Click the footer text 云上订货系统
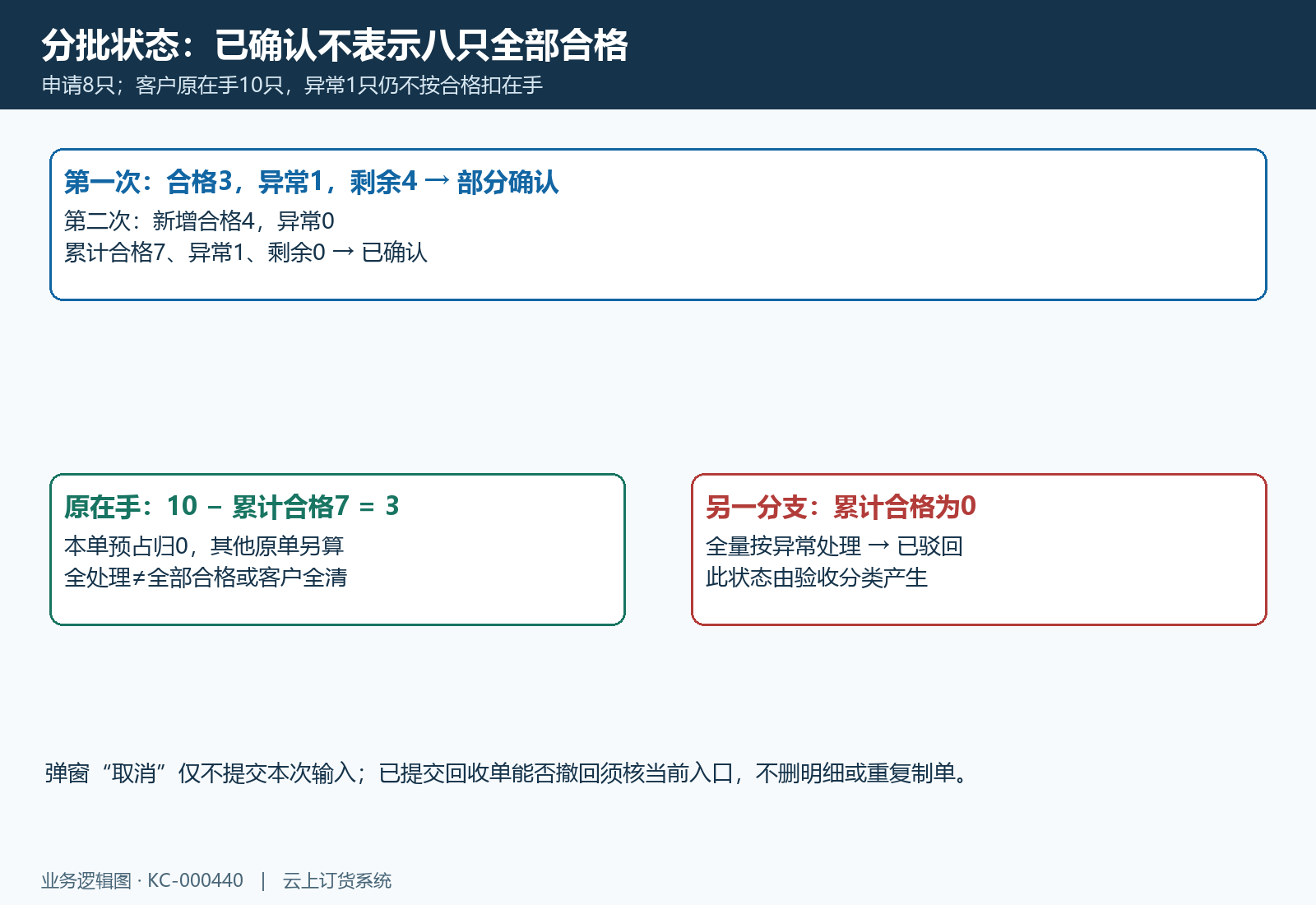The height and width of the screenshot is (905, 1316). (x=337, y=881)
